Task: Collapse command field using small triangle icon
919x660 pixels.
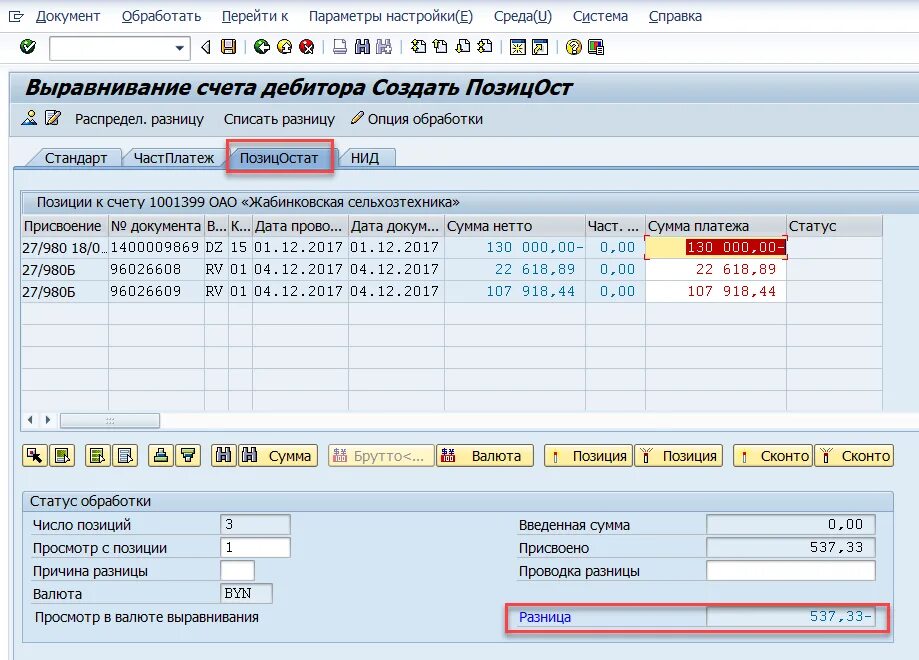Action: pos(206,47)
